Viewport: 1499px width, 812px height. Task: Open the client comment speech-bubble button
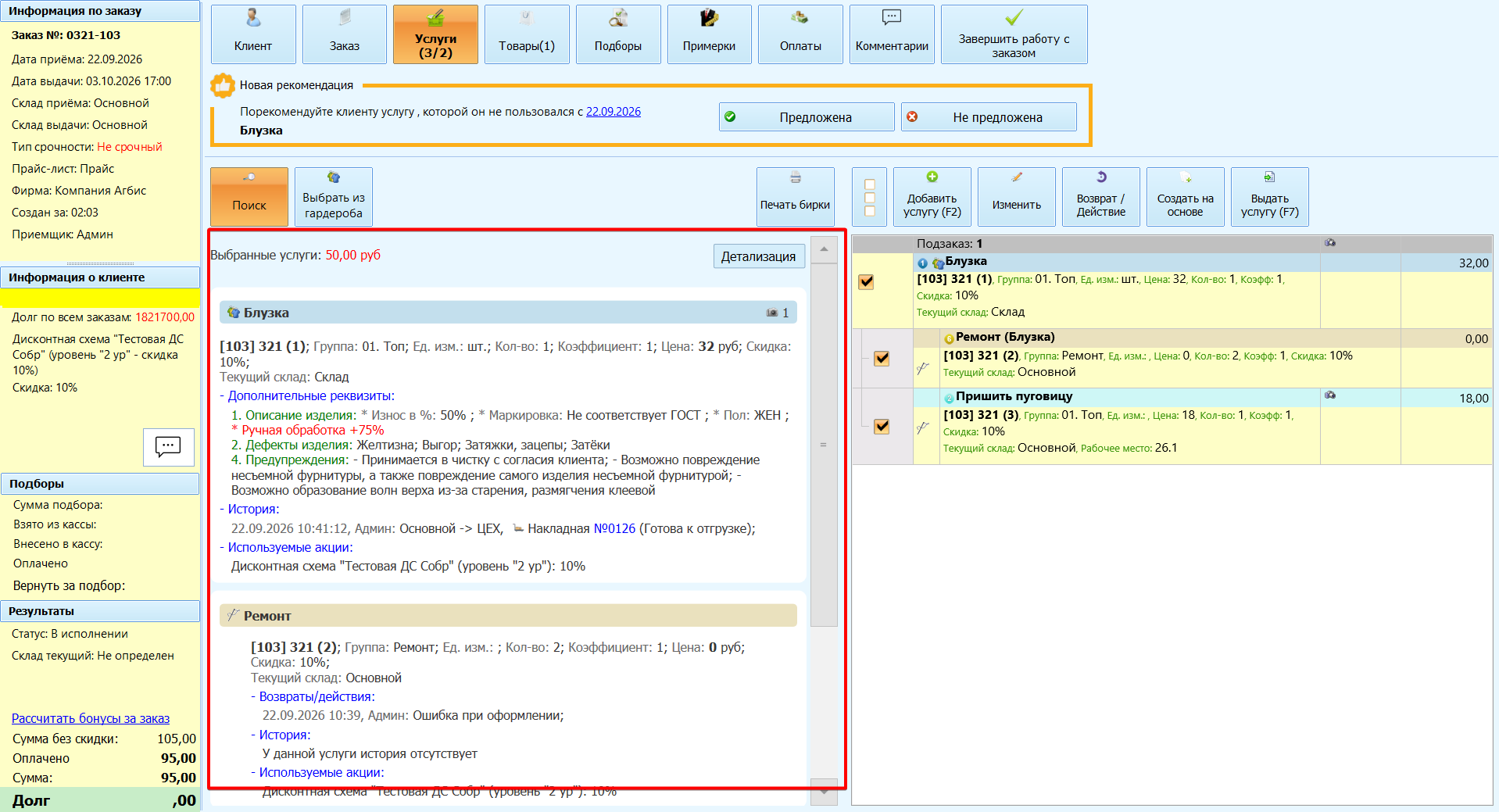tap(168, 447)
